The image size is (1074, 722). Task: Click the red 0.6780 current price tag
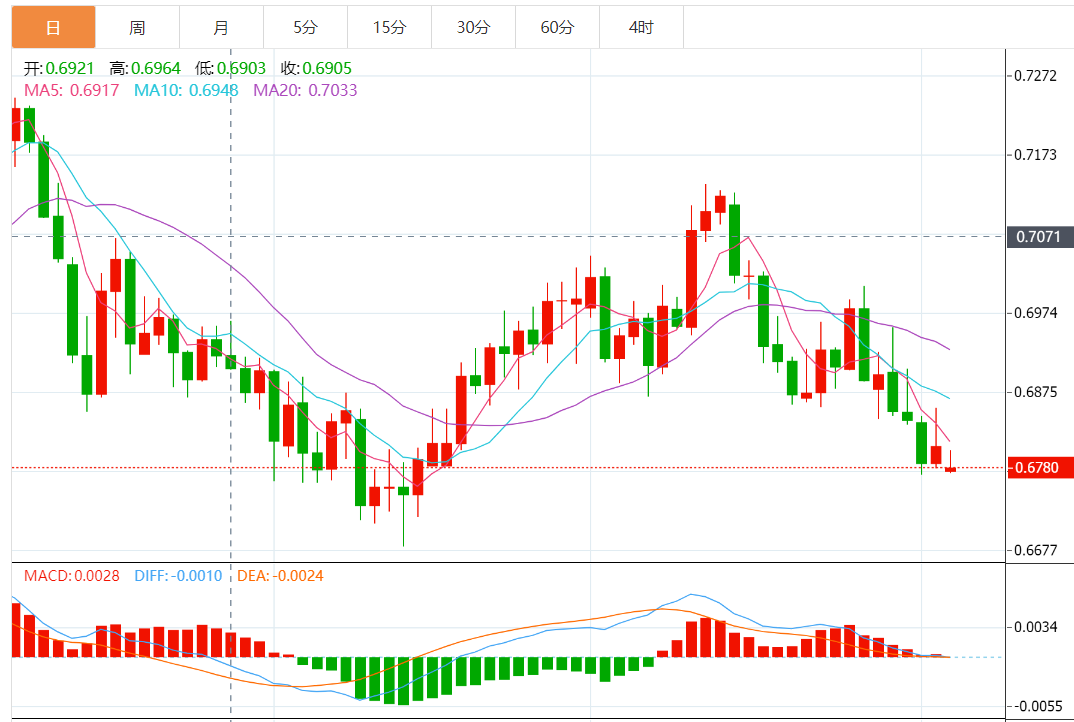coord(1040,468)
